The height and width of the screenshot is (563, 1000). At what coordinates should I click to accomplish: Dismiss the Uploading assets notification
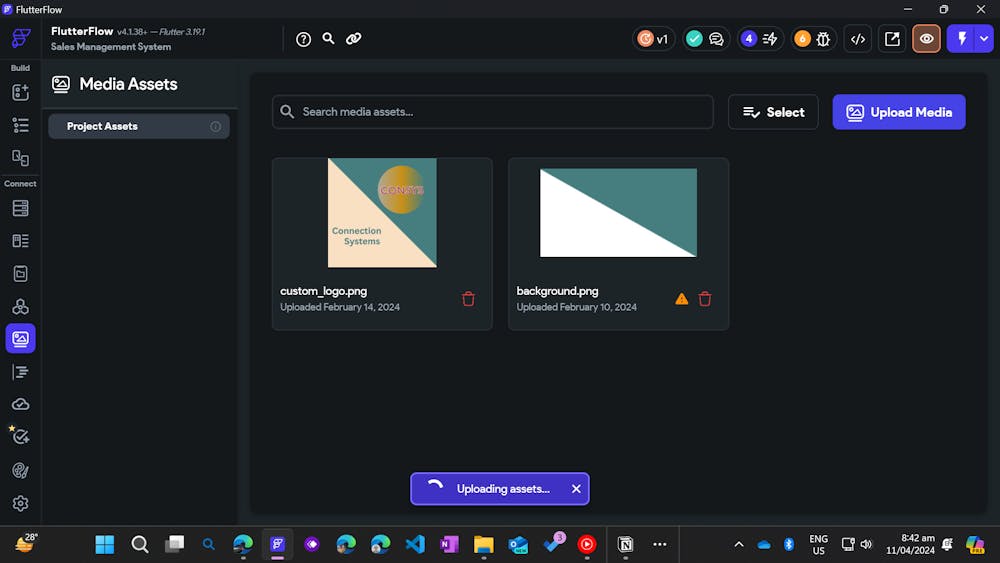point(576,488)
